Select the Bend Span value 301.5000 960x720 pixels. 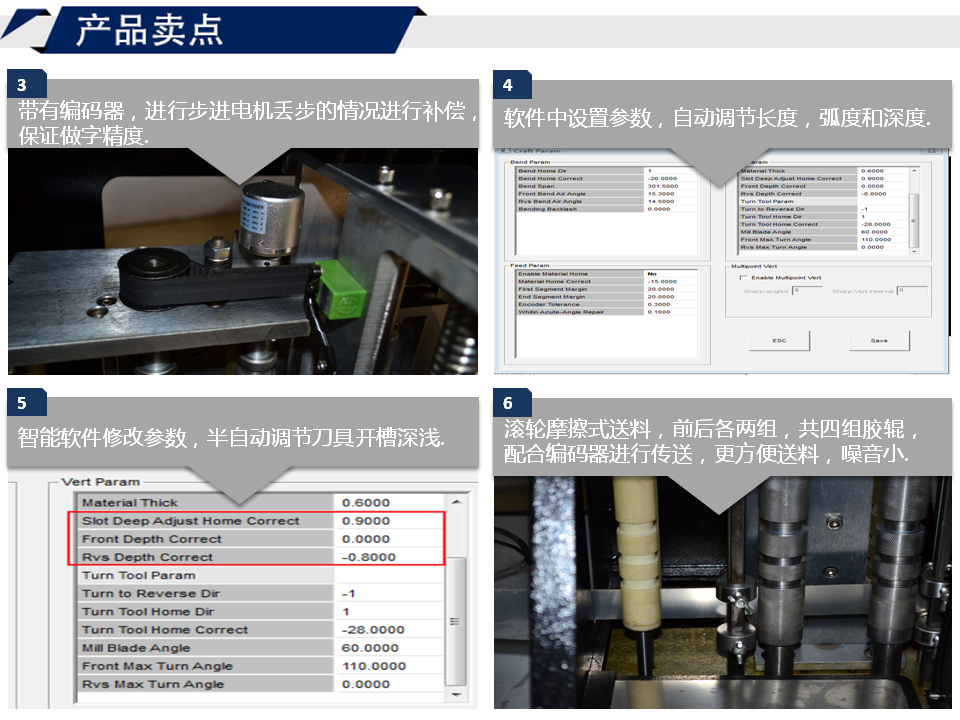tap(662, 186)
